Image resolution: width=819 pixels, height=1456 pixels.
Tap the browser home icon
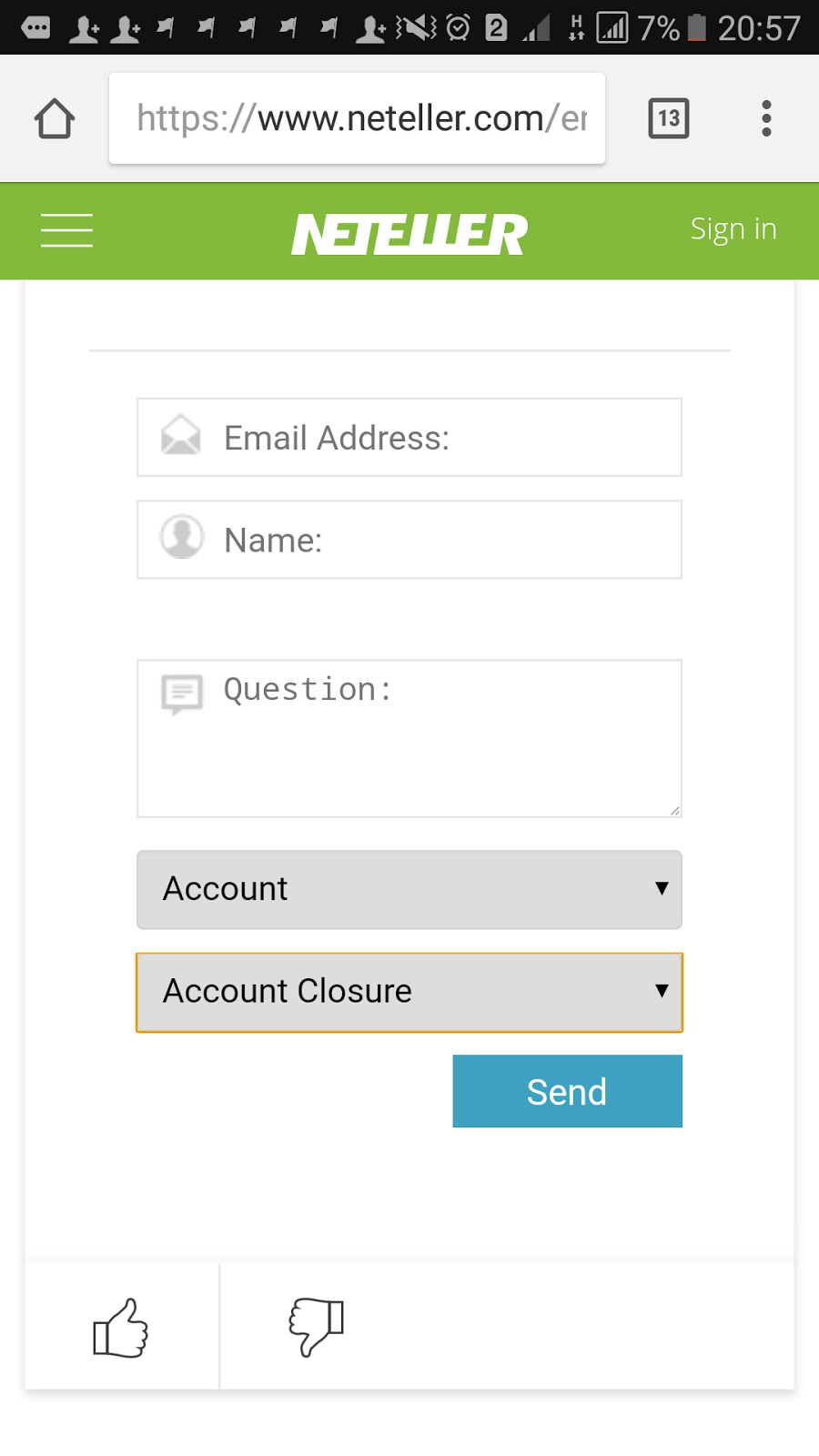pyautogui.click(x=55, y=118)
